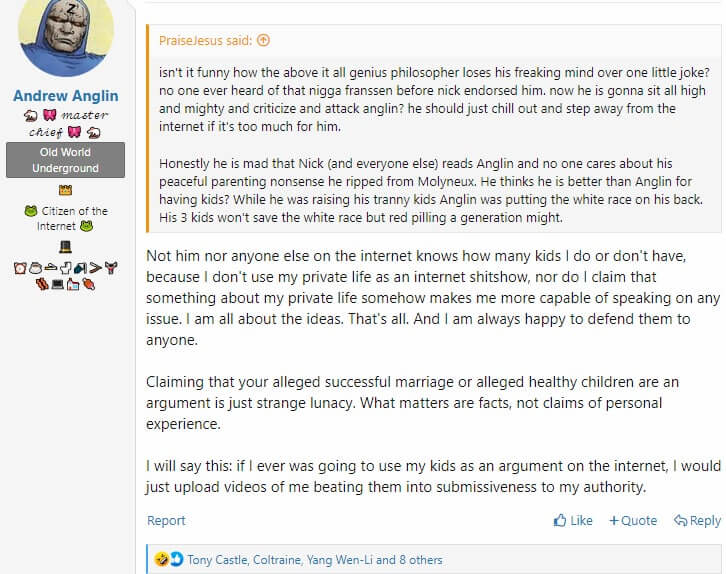Click the small house badge icon
Screen dimensions: 726x574
click(x=73, y=284)
